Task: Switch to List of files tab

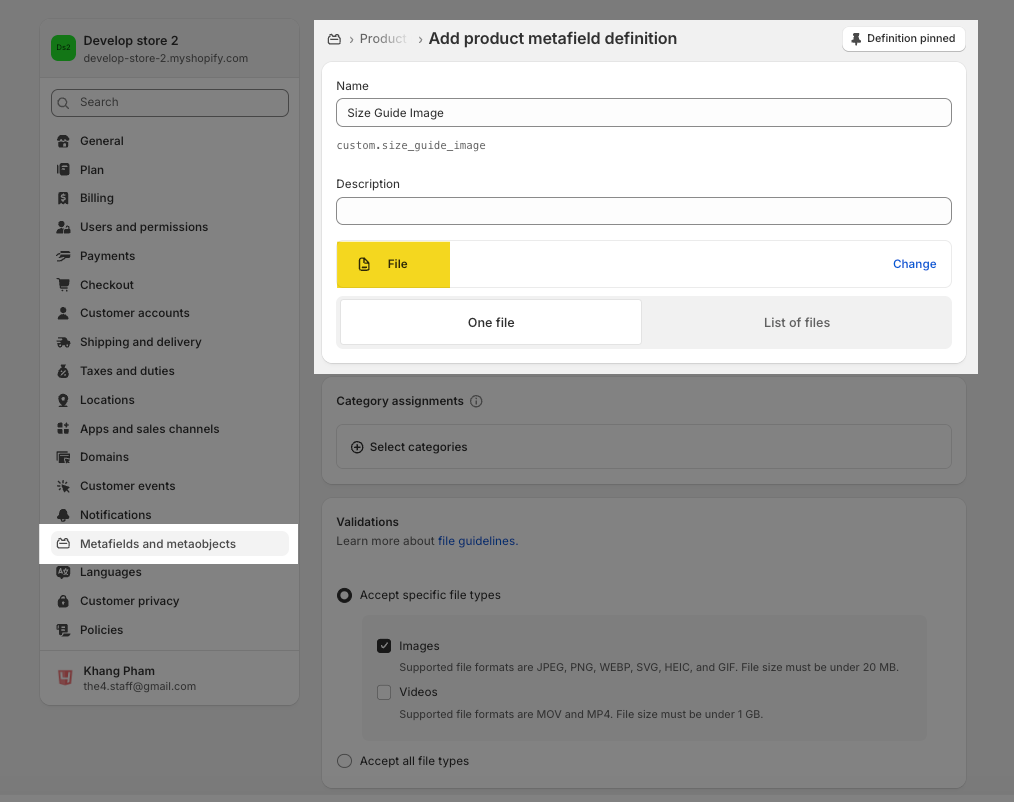Action: (x=796, y=322)
